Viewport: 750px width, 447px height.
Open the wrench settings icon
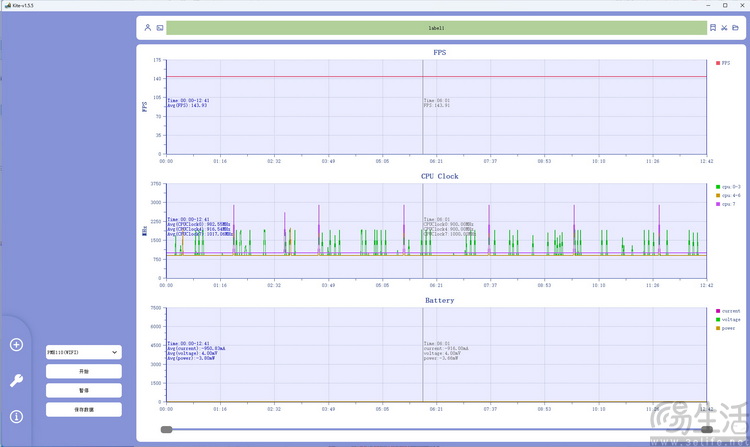(16, 380)
